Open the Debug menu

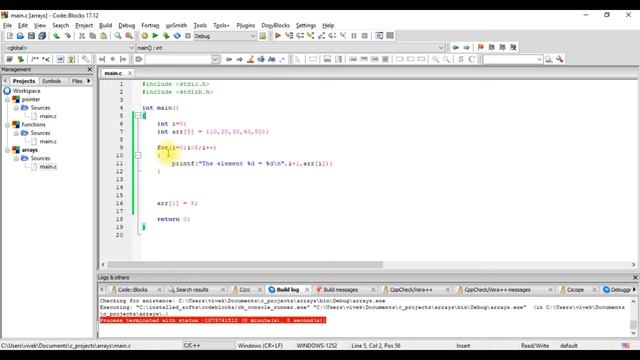[127, 25]
